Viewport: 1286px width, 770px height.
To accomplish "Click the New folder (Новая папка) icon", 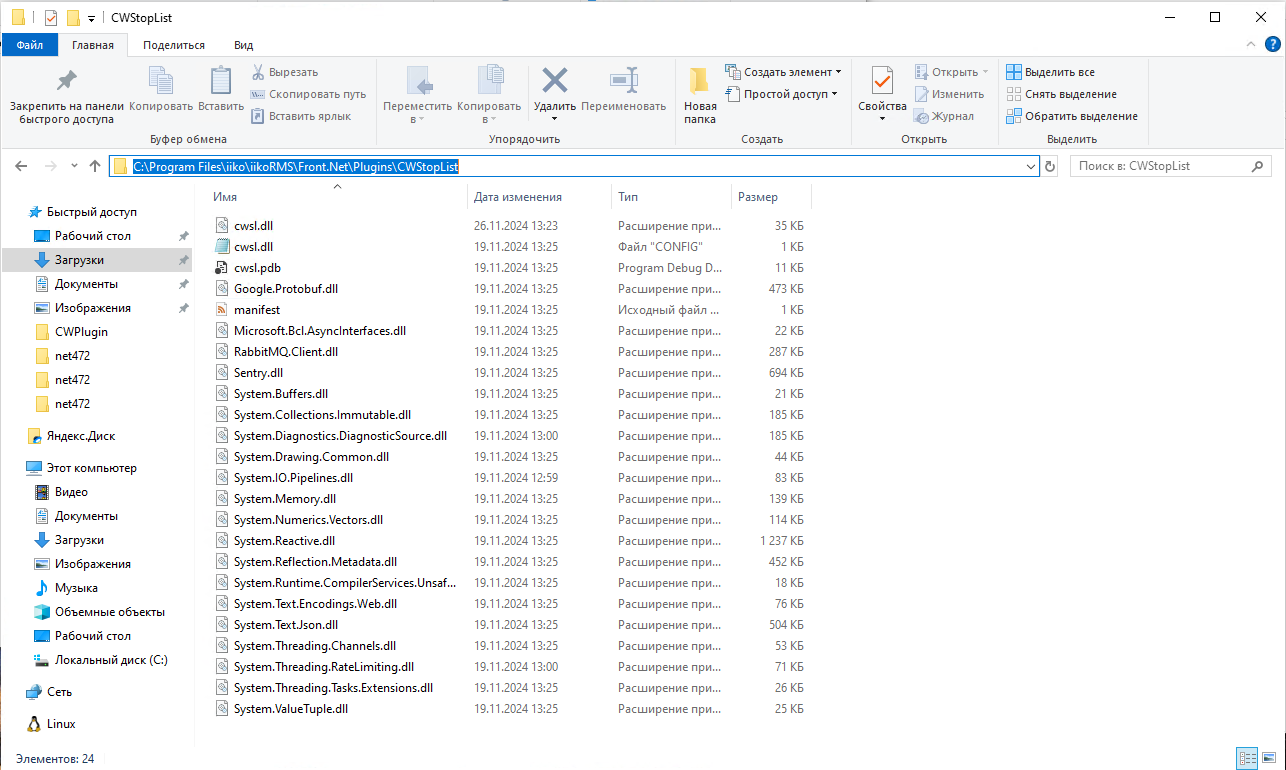I will click(700, 81).
